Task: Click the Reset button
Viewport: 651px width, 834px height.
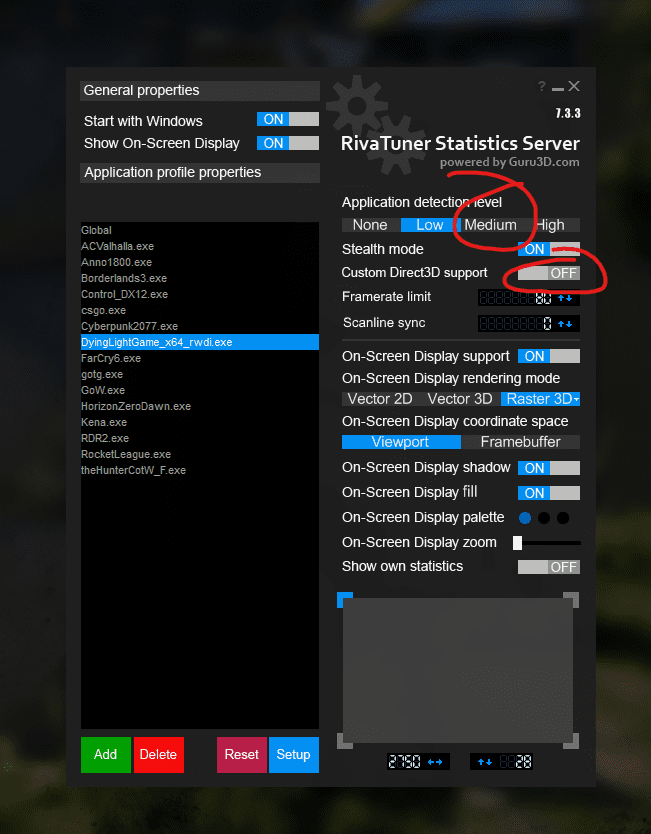Action: pos(241,755)
